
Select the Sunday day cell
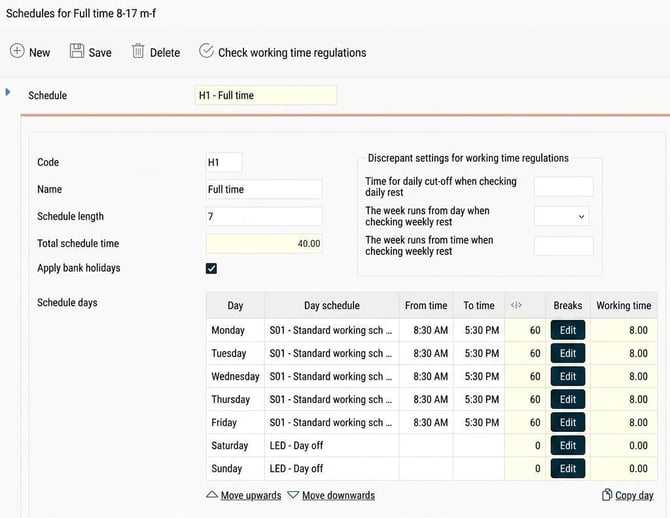[x=235, y=468]
